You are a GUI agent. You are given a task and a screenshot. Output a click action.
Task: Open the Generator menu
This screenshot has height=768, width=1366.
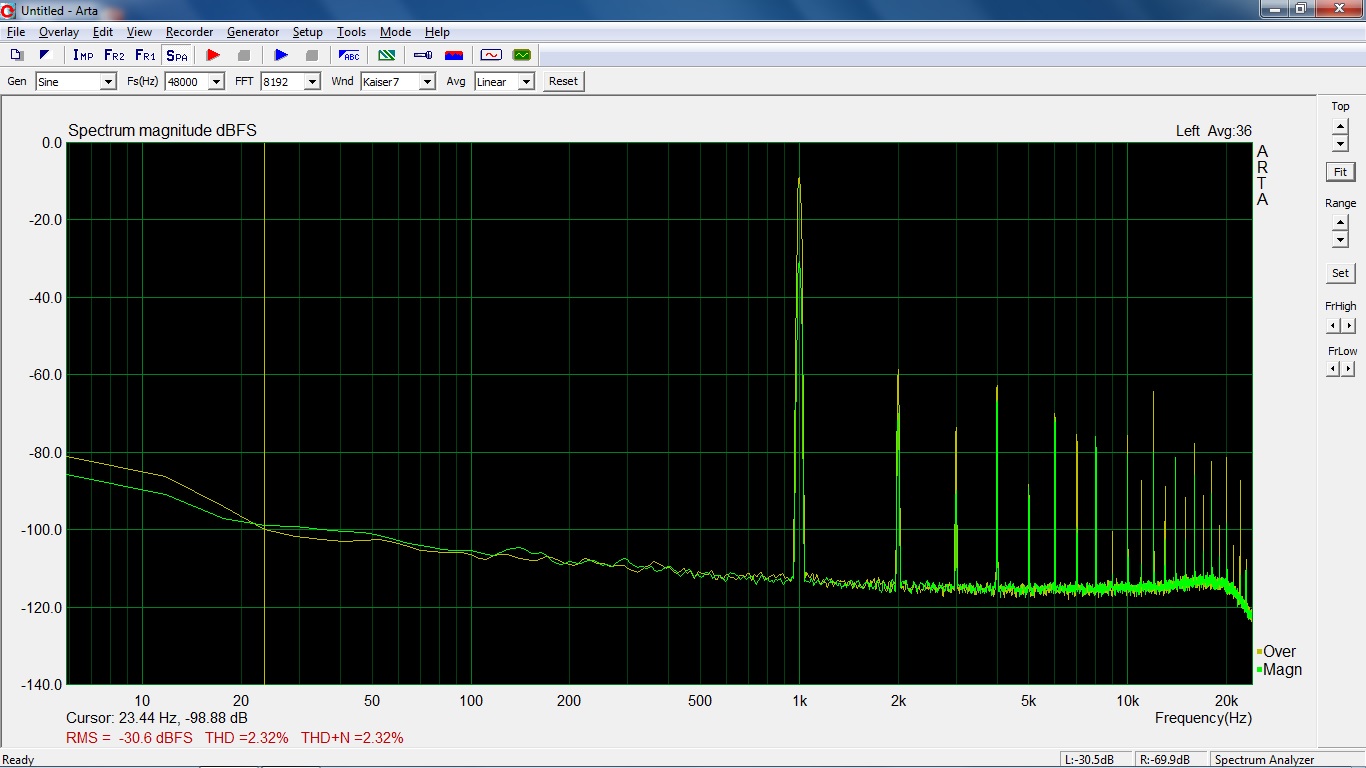(x=253, y=32)
